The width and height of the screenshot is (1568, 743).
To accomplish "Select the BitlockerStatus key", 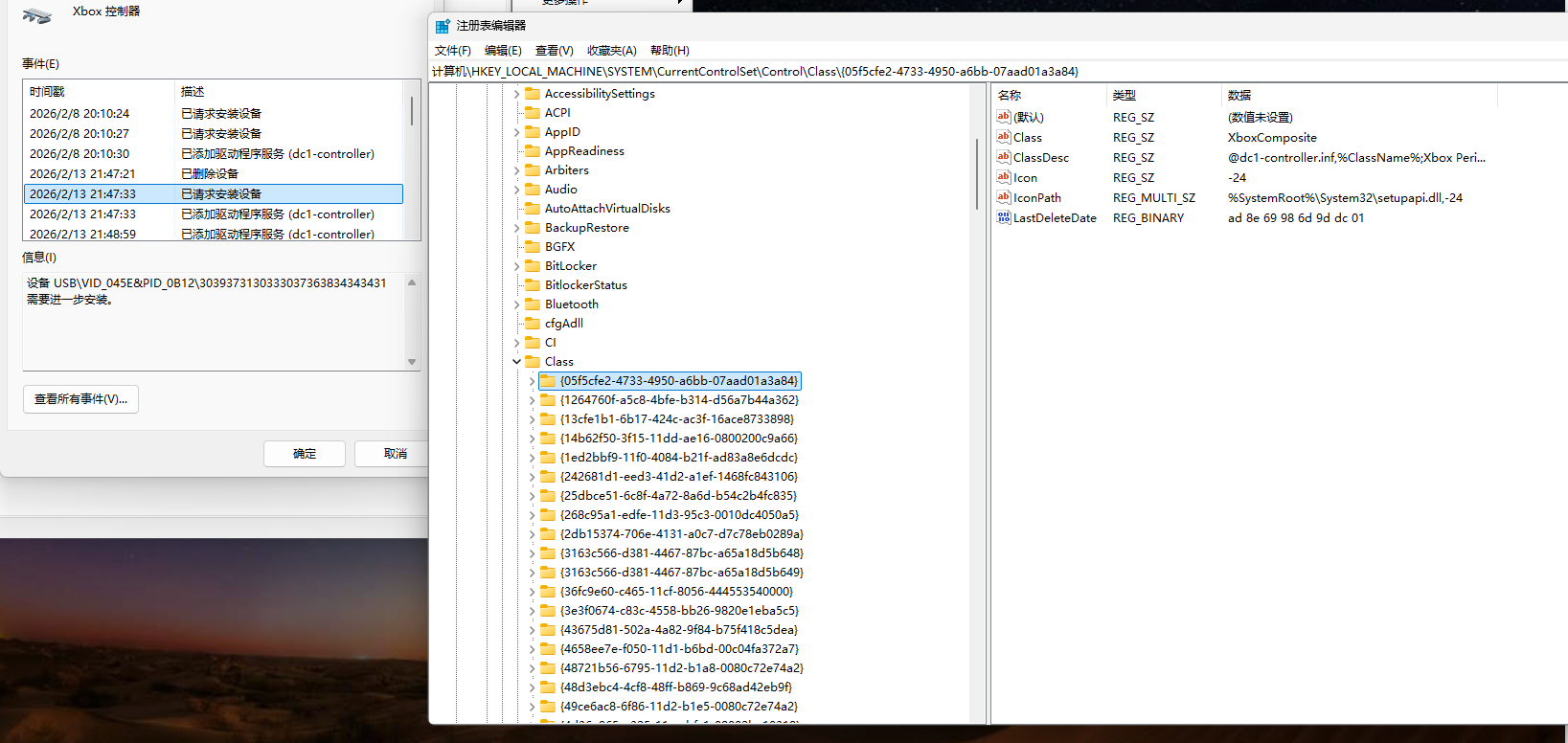I will click(586, 285).
